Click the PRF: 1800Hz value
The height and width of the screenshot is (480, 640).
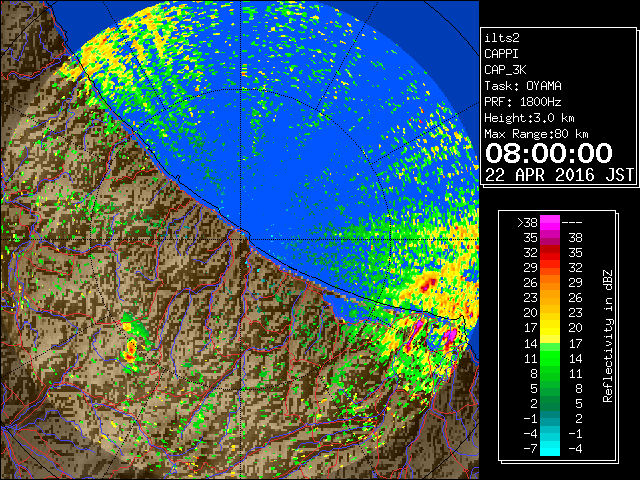(523, 102)
